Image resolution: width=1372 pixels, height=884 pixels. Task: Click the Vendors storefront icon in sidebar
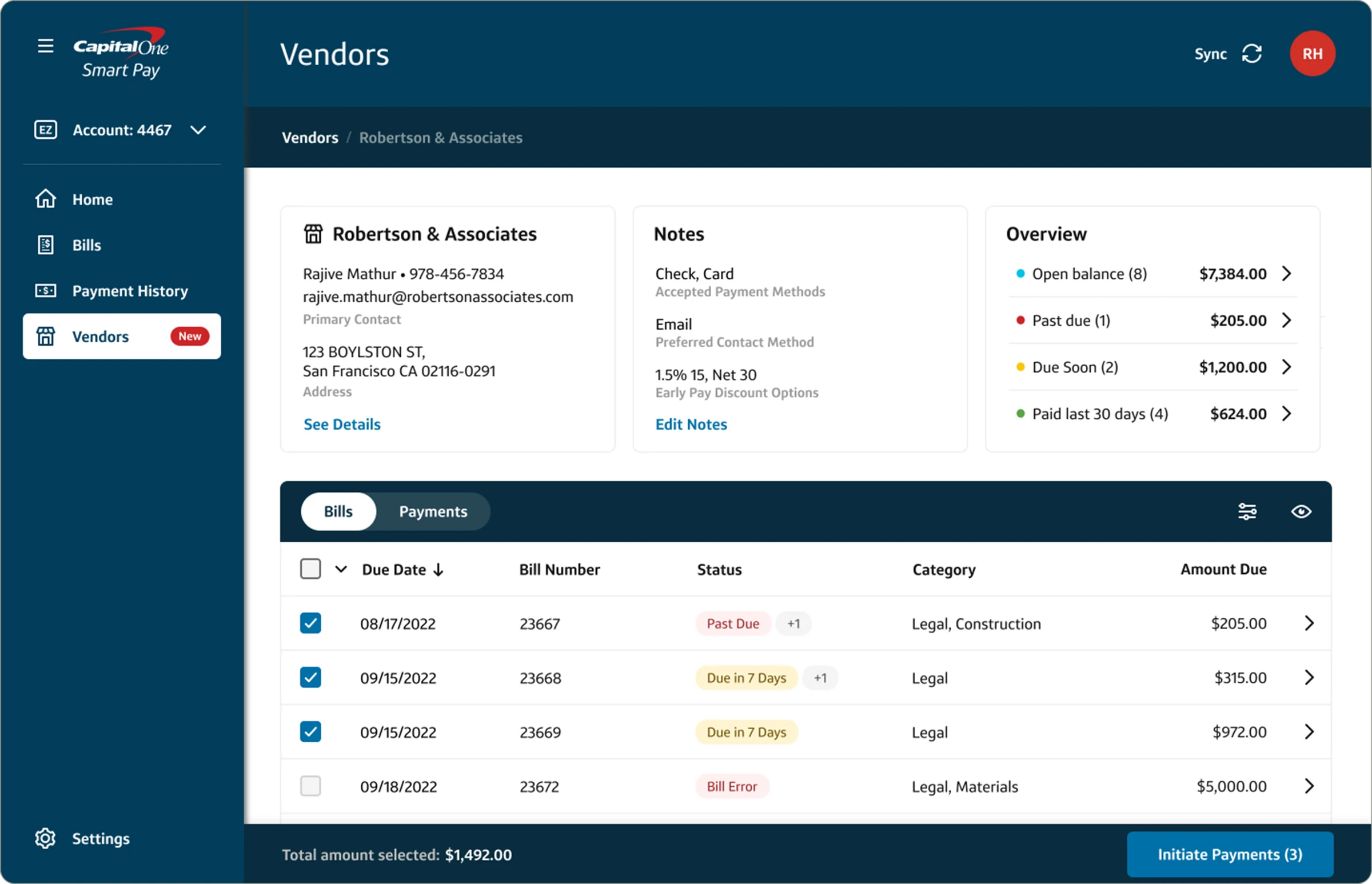coord(45,337)
